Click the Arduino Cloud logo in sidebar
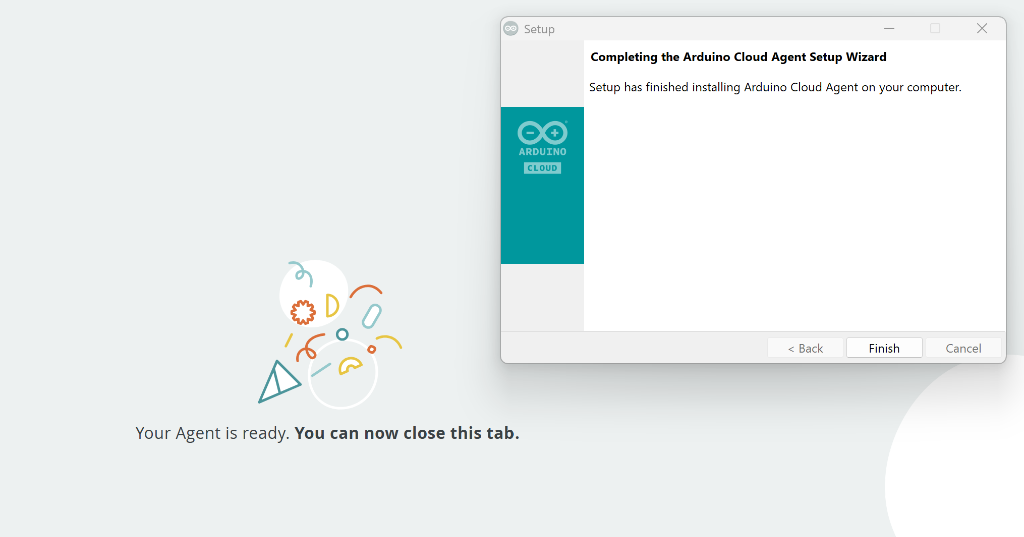Image resolution: width=1024 pixels, height=537 pixels. tap(542, 148)
